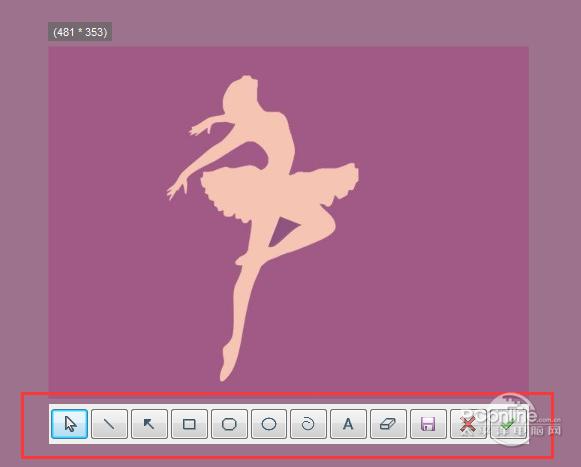Viewport: 581px width, 467px height.
Task: Save the capture with the floppy disk icon
Action: point(428,424)
